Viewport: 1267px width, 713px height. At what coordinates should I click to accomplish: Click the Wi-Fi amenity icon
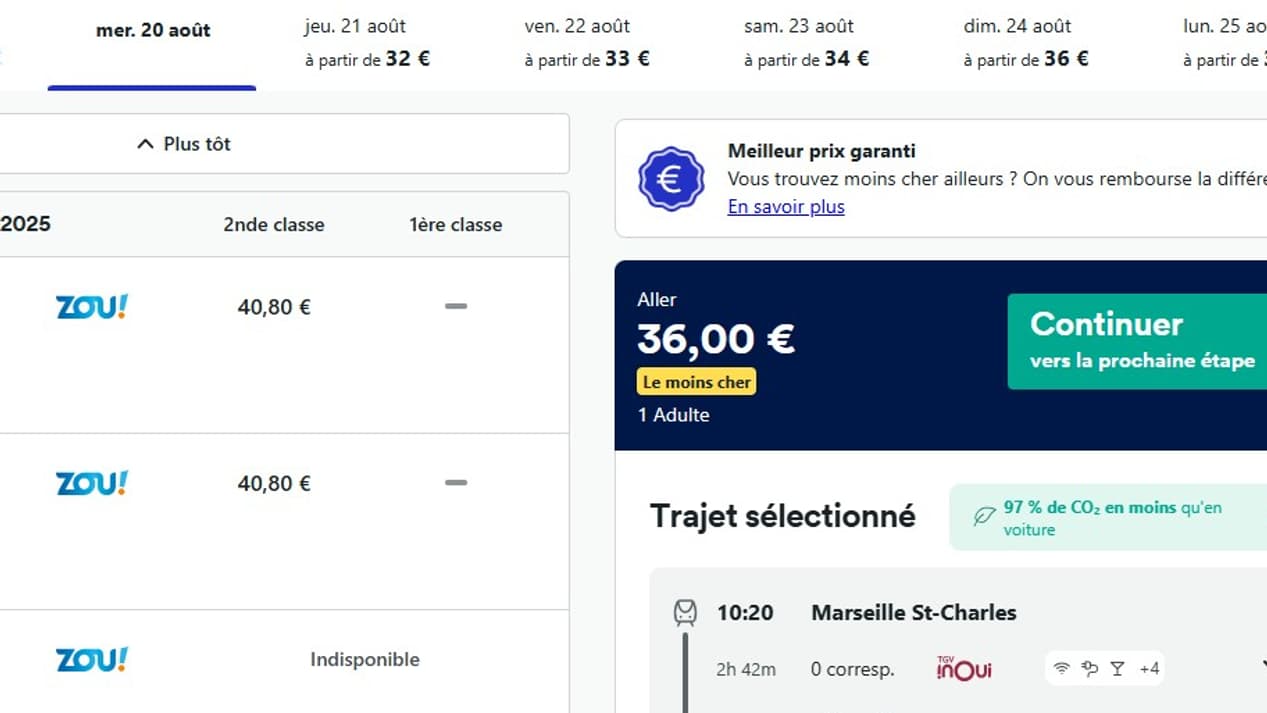point(1062,668)
